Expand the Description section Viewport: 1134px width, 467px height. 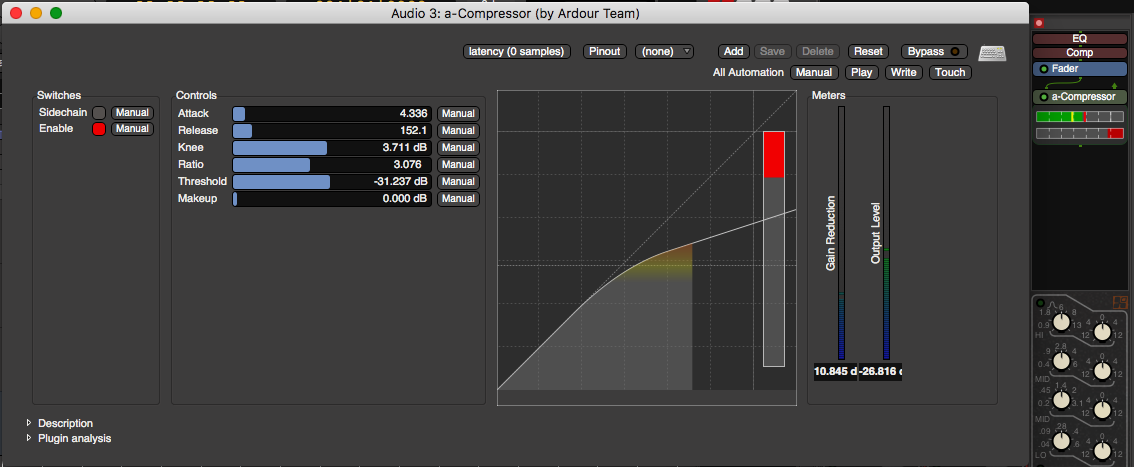pos(29,423)
